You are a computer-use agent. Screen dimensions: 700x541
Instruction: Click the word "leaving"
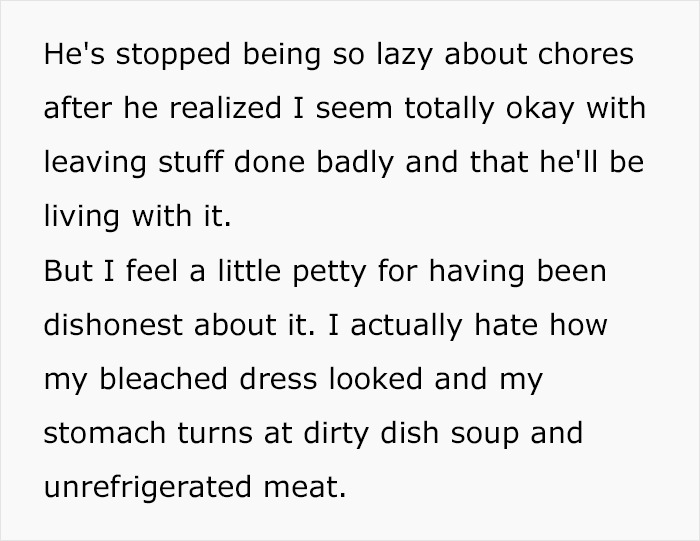(95, 163)
